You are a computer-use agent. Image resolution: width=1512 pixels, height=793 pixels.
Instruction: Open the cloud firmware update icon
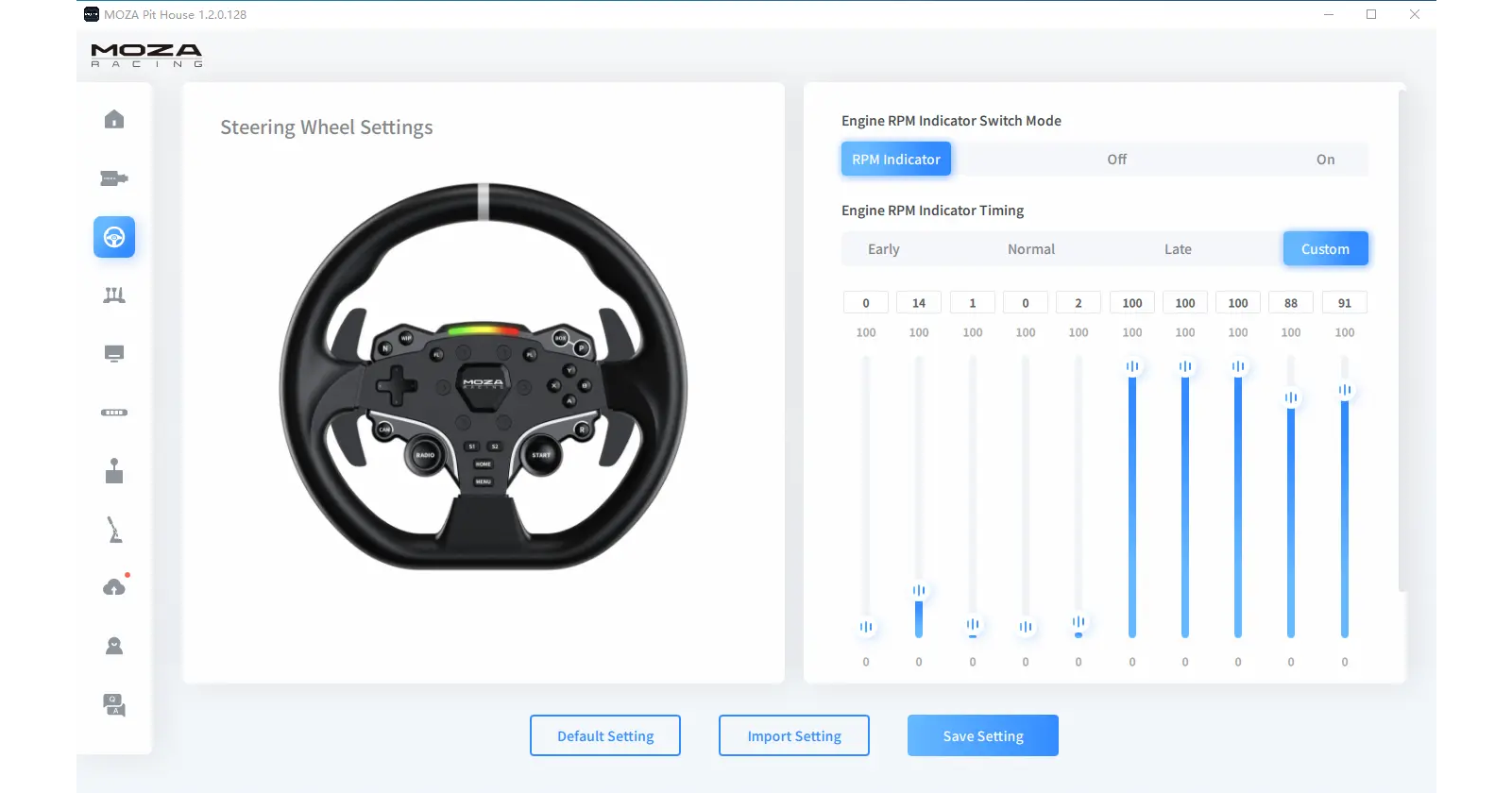(x=114, y=587)
